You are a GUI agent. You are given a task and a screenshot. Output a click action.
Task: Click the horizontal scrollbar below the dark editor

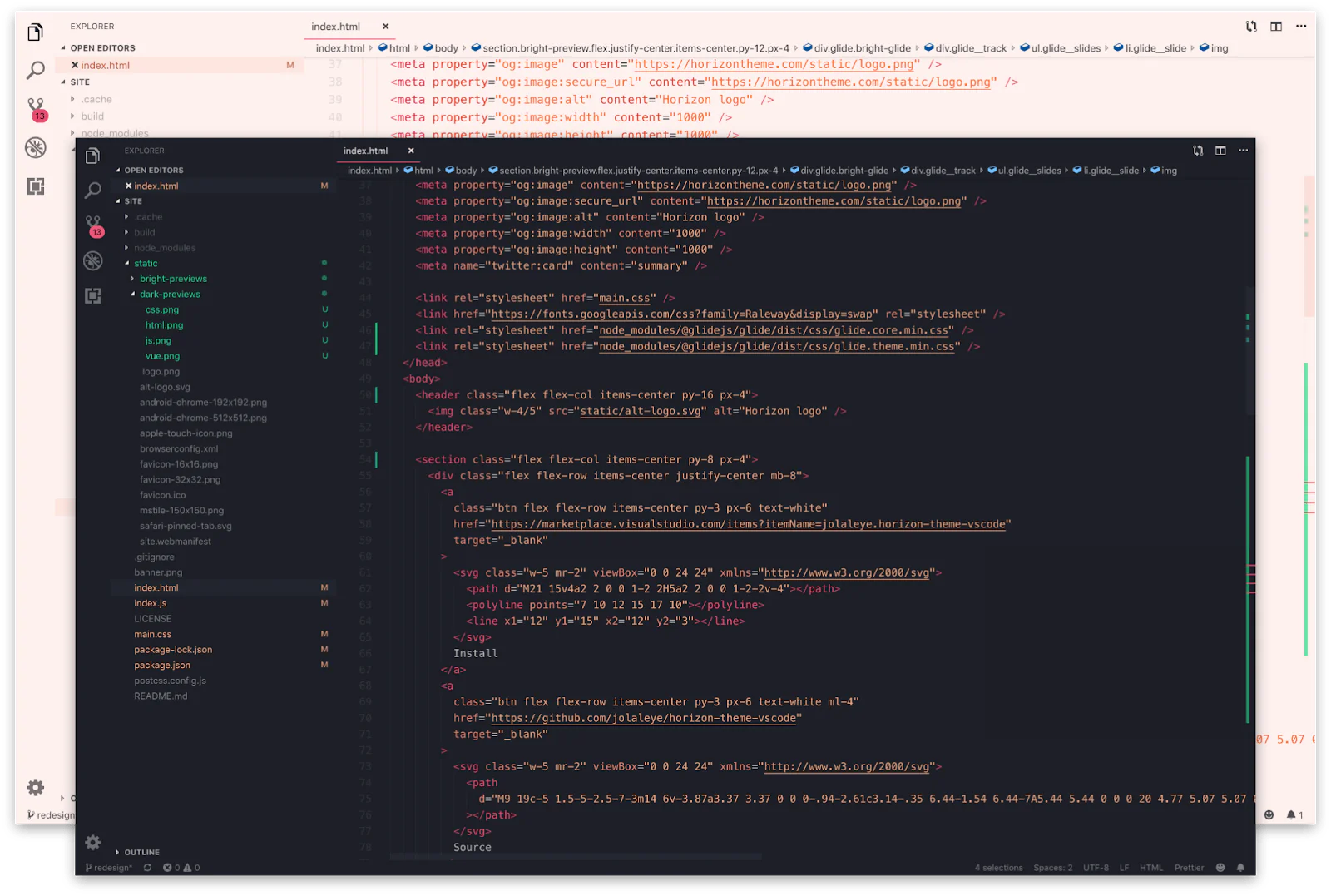pyautogui.click(x=576, y=856)
